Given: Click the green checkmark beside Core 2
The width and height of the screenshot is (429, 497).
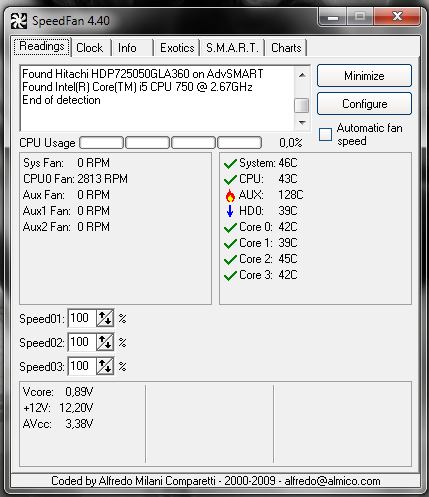Looking at the screenshot, I should [x=230, y=260].
